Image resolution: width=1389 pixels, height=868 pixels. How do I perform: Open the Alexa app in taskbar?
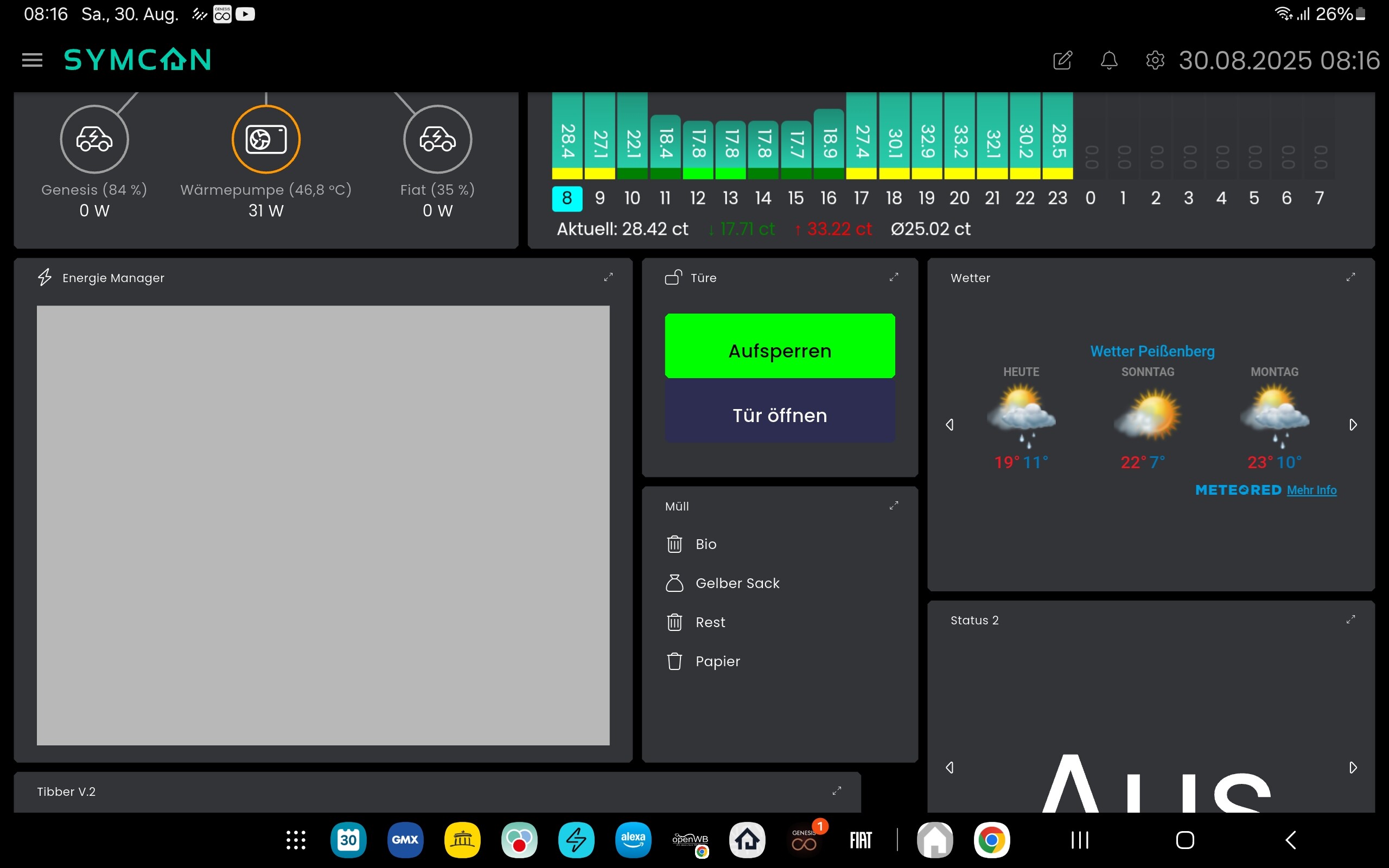coord(633,840)
